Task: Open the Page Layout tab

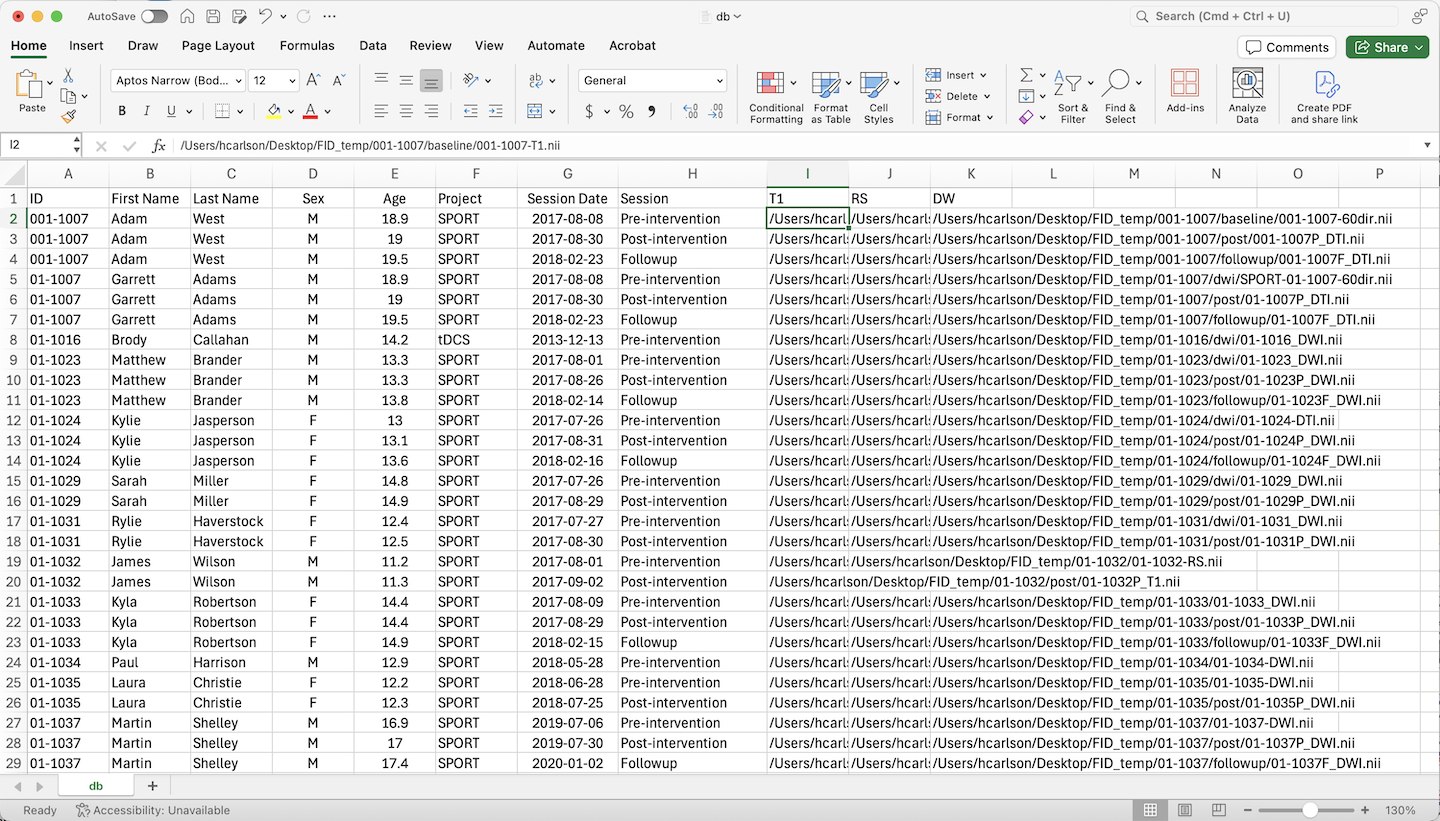Action: pos(218,46)
